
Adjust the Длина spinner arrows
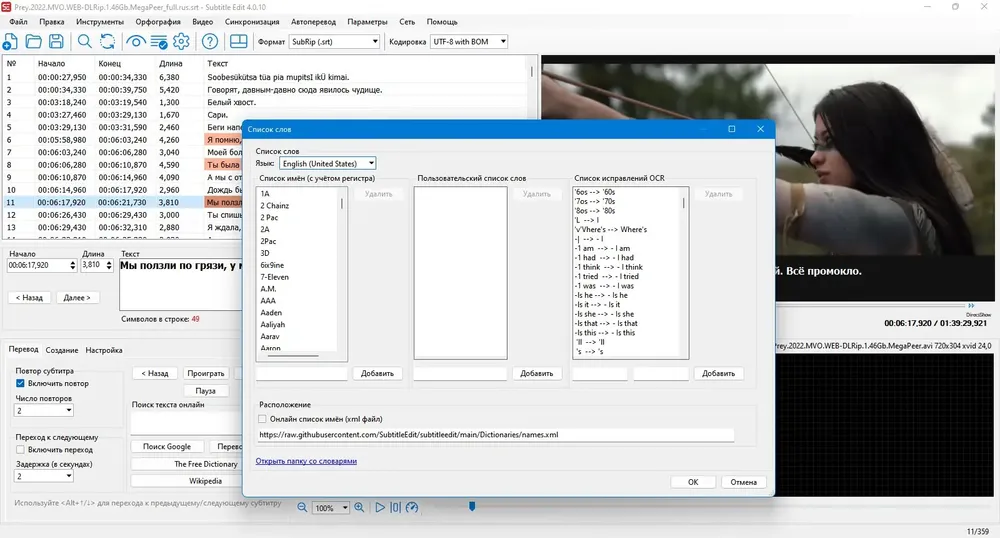coord(108,265)
